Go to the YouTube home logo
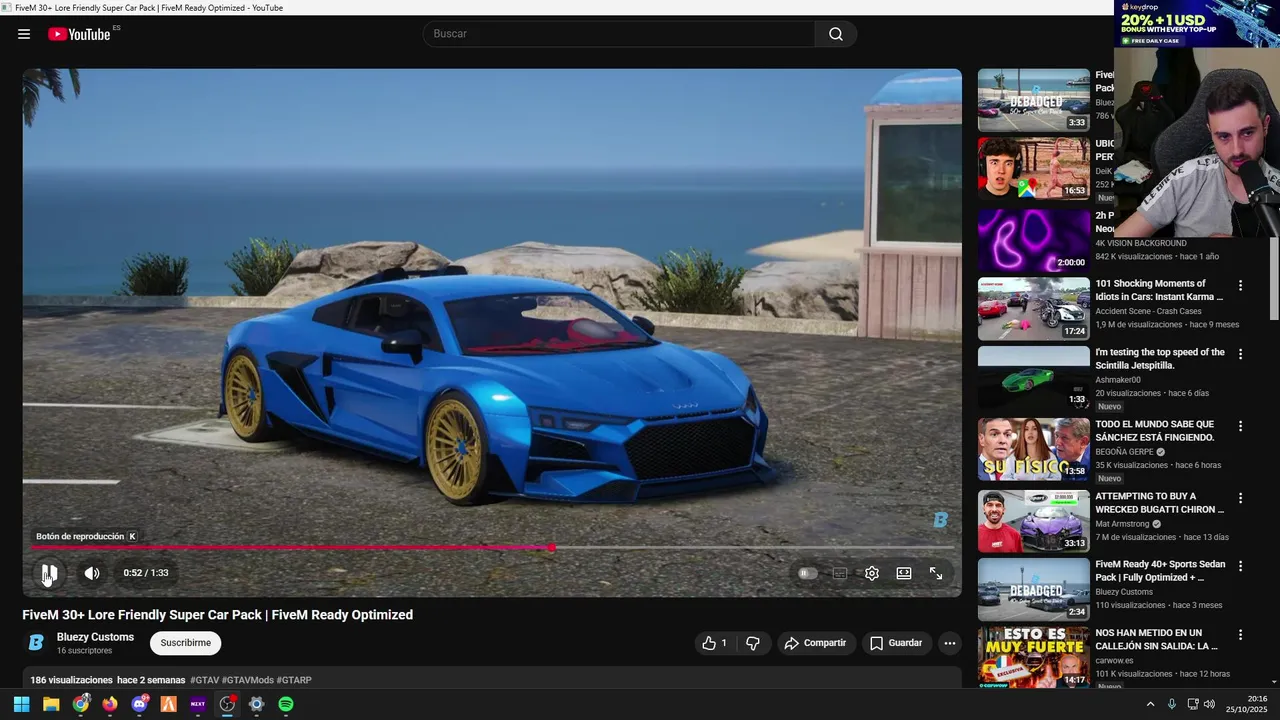This screenshot has width=1280, height=720. pos(79,34)
